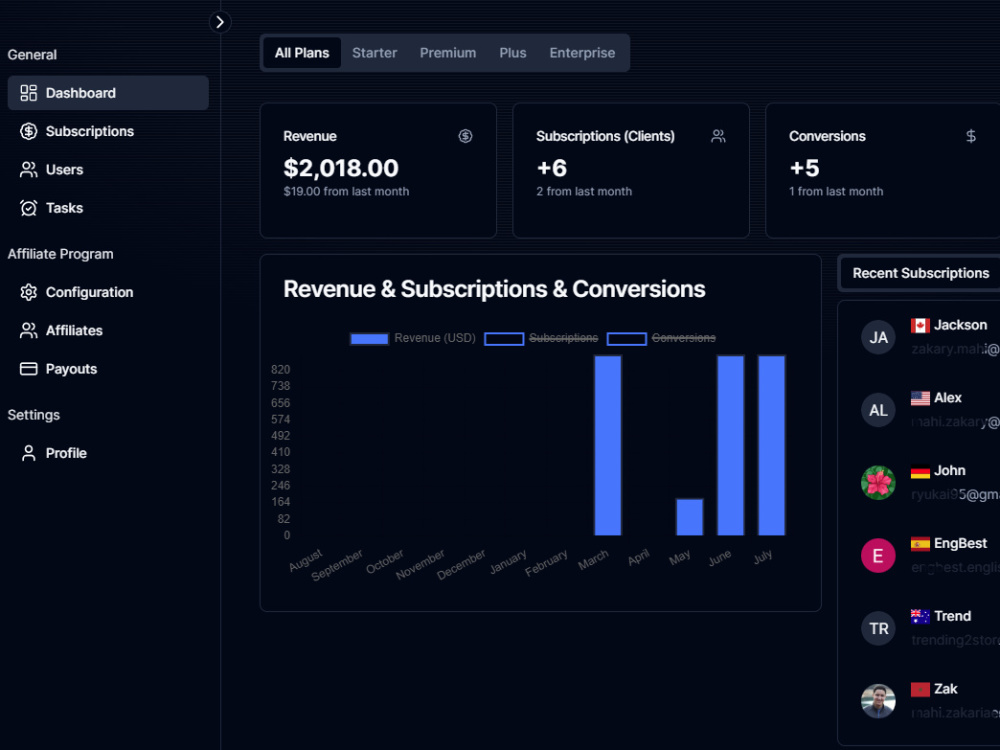Image resolution: width=1000 pixels, height=750 pixels.
Task: Click the Affiliate Program section heading
Action: coord(61,254)
